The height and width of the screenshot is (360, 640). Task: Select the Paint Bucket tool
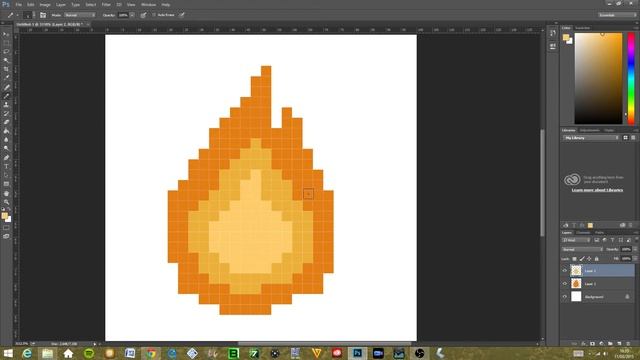6,131
